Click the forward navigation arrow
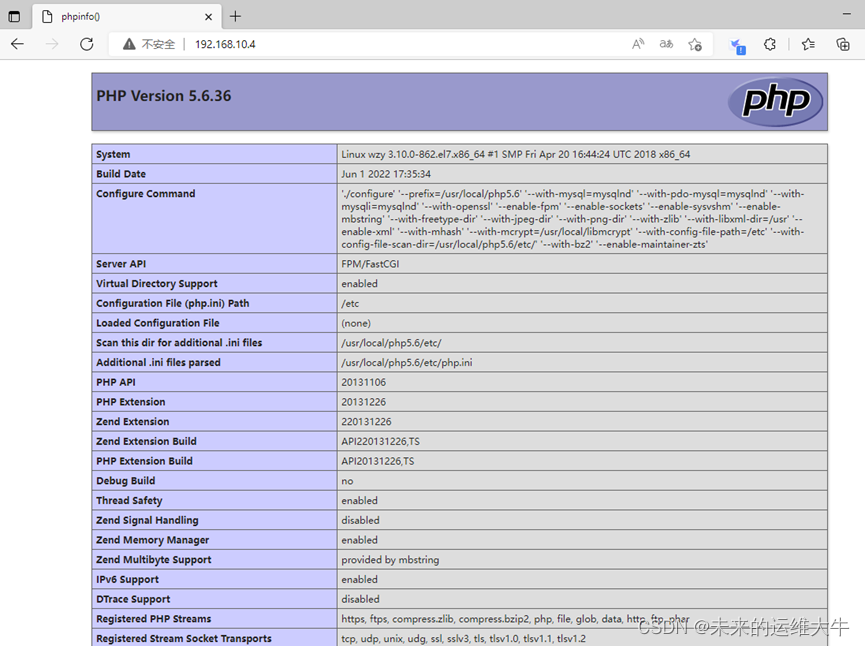The image size is (865, 646). 52,44
